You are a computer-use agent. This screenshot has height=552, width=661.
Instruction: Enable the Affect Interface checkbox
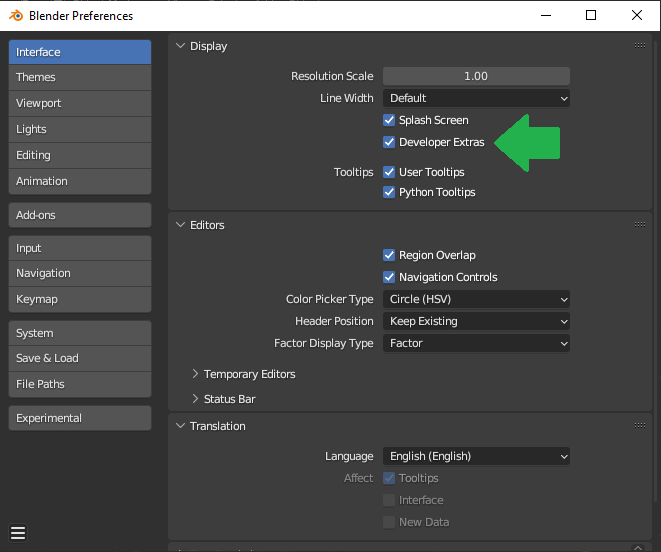(389, 500)
